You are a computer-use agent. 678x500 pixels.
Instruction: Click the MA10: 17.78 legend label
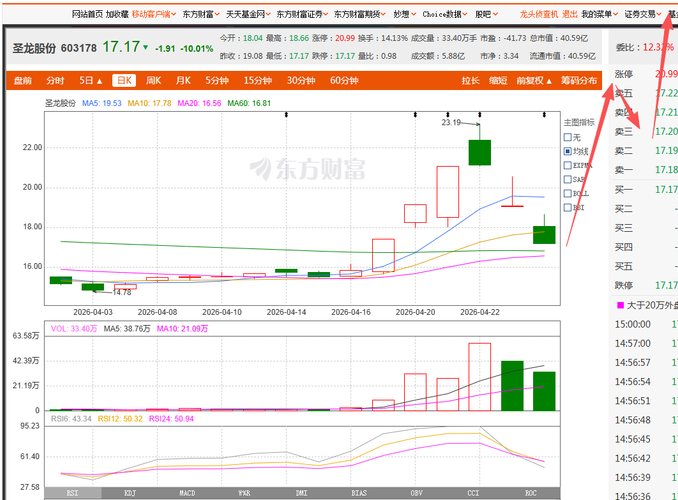(149, 103)
